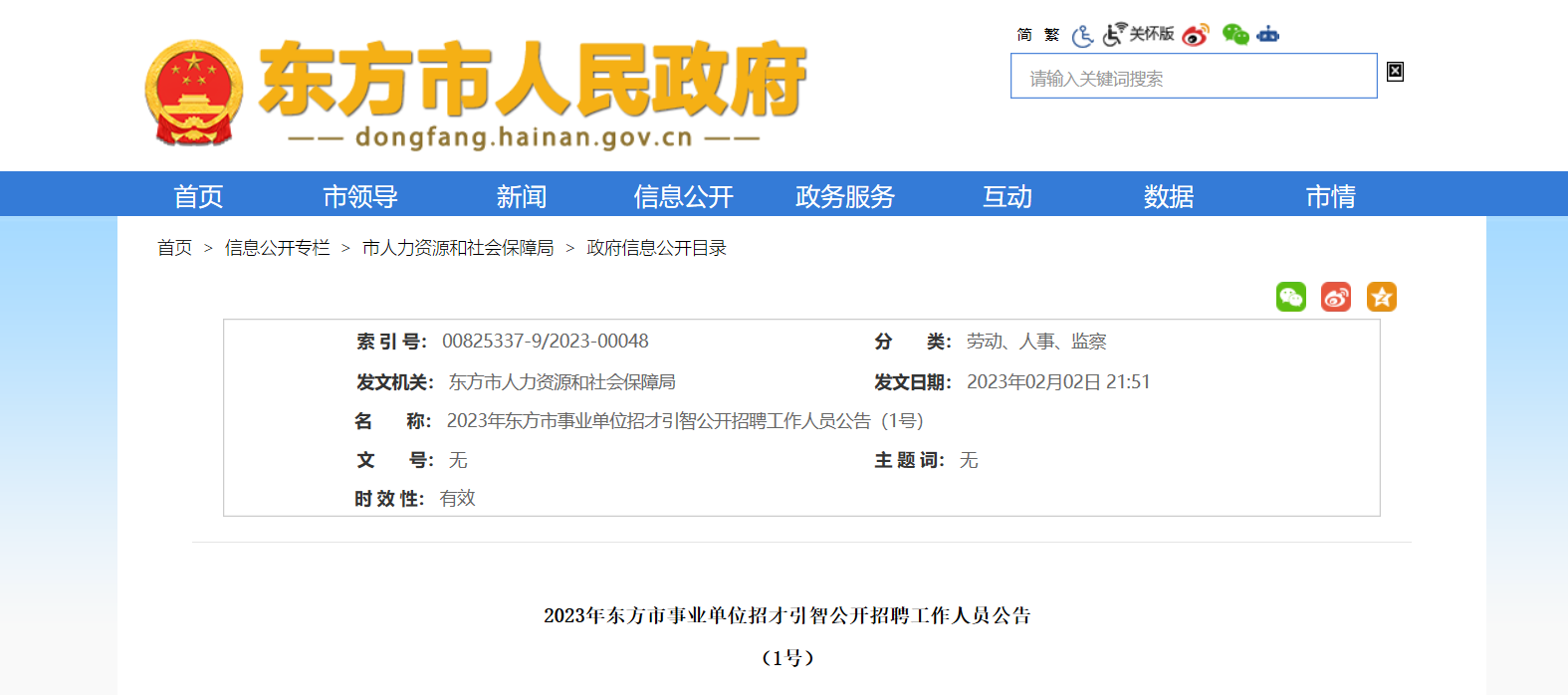The image size is (1568, 695).
Task: Click the national emblem logo in the header
Action: [194, 93]
